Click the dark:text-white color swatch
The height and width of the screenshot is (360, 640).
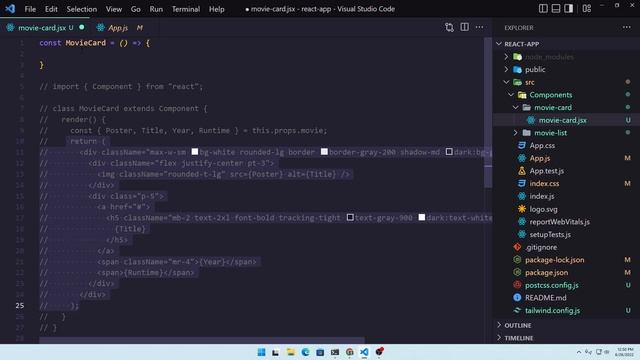[422, 218]
